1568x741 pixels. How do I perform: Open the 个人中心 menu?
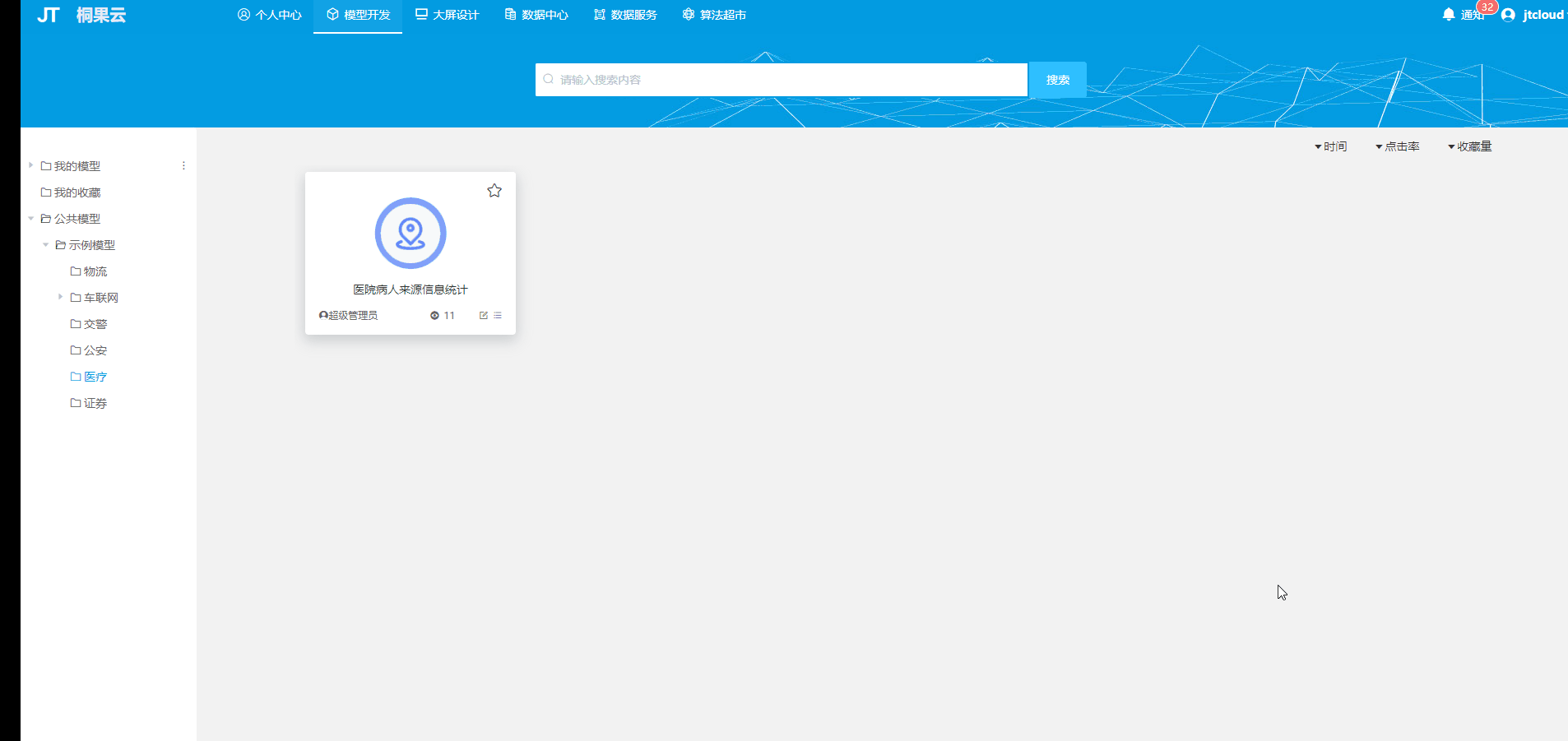[270, 15]
